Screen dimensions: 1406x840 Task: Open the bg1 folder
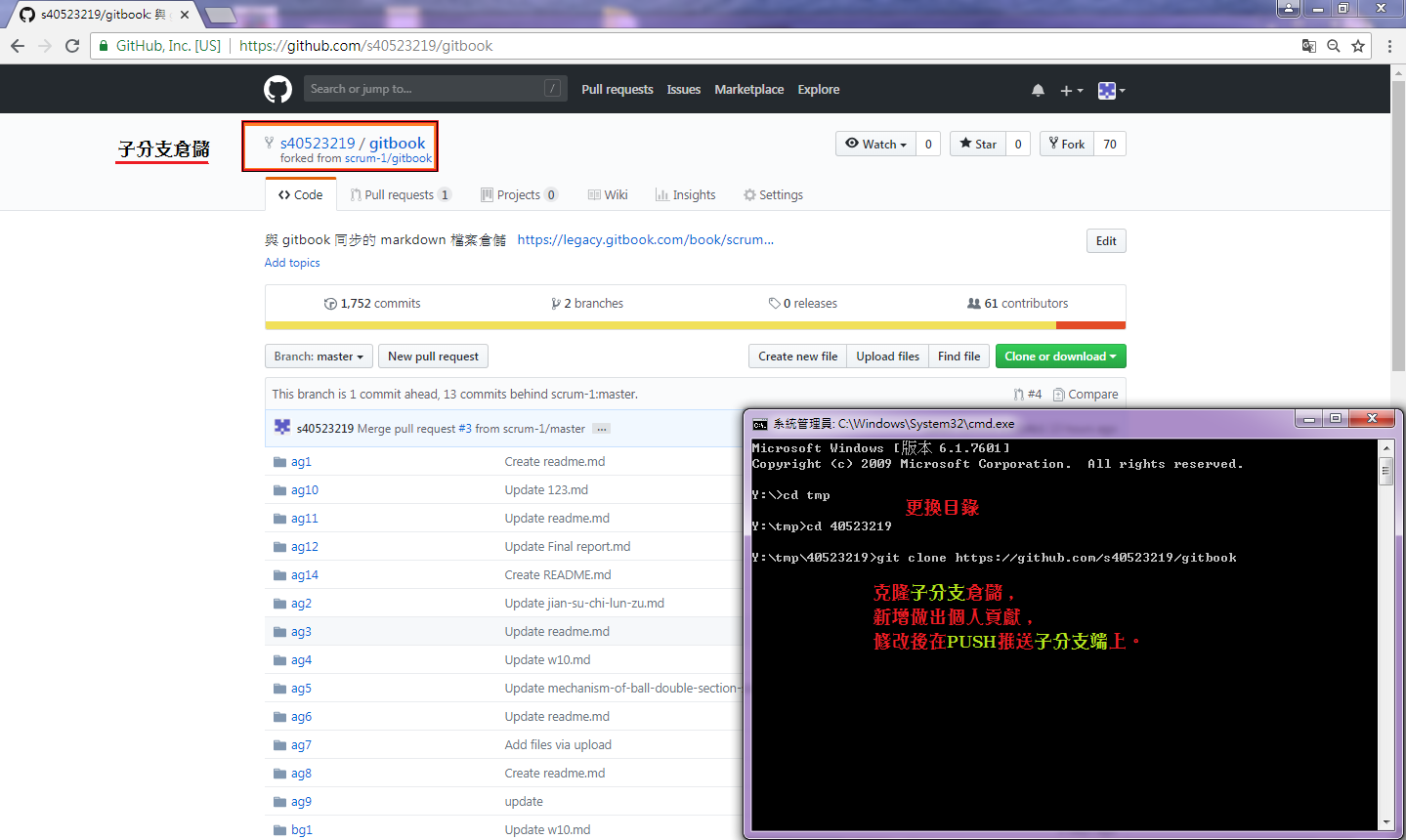302,830
